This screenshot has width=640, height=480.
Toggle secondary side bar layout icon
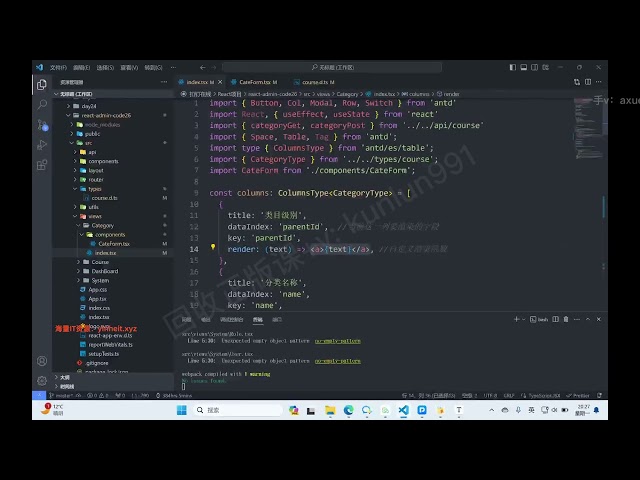tap(534, 67)
